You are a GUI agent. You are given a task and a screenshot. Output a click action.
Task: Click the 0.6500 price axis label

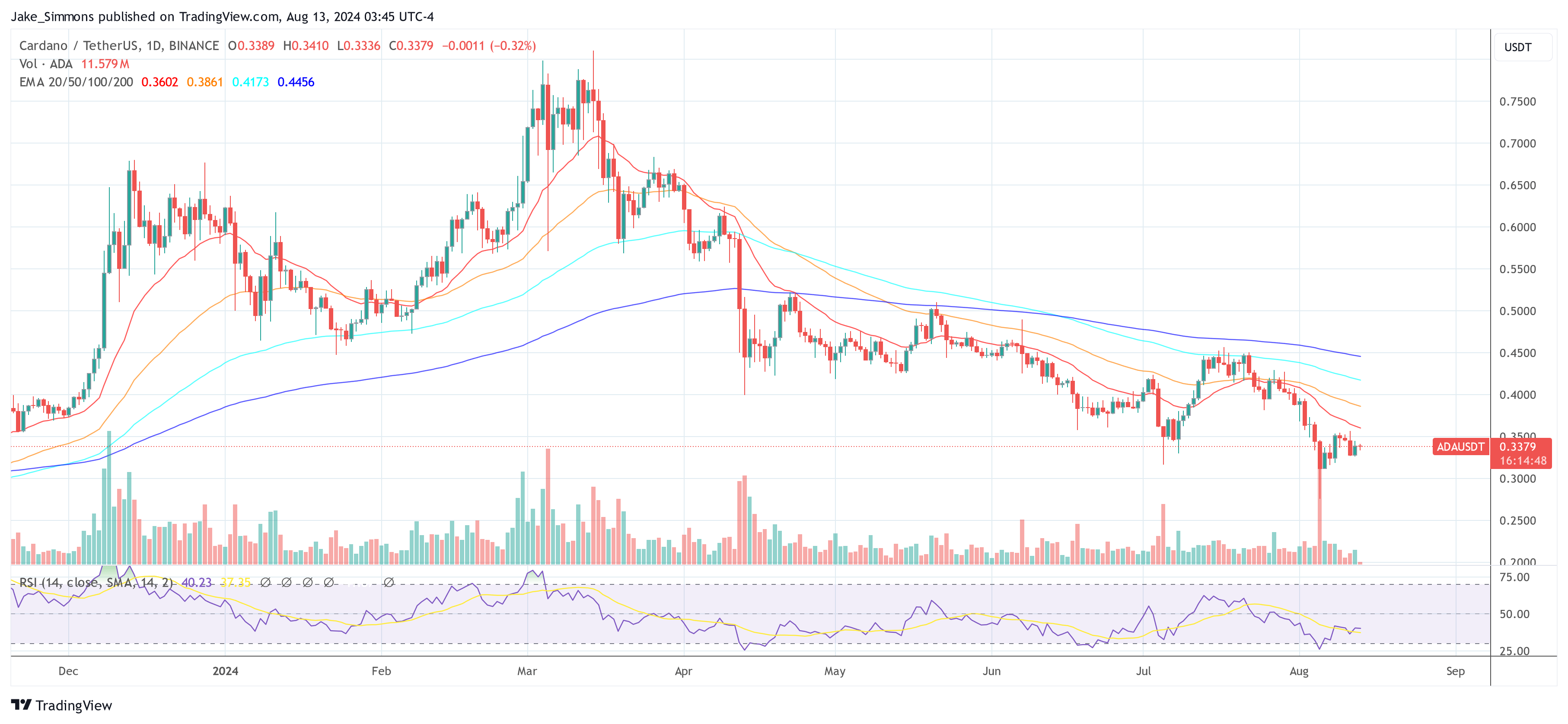point(1517,185)
